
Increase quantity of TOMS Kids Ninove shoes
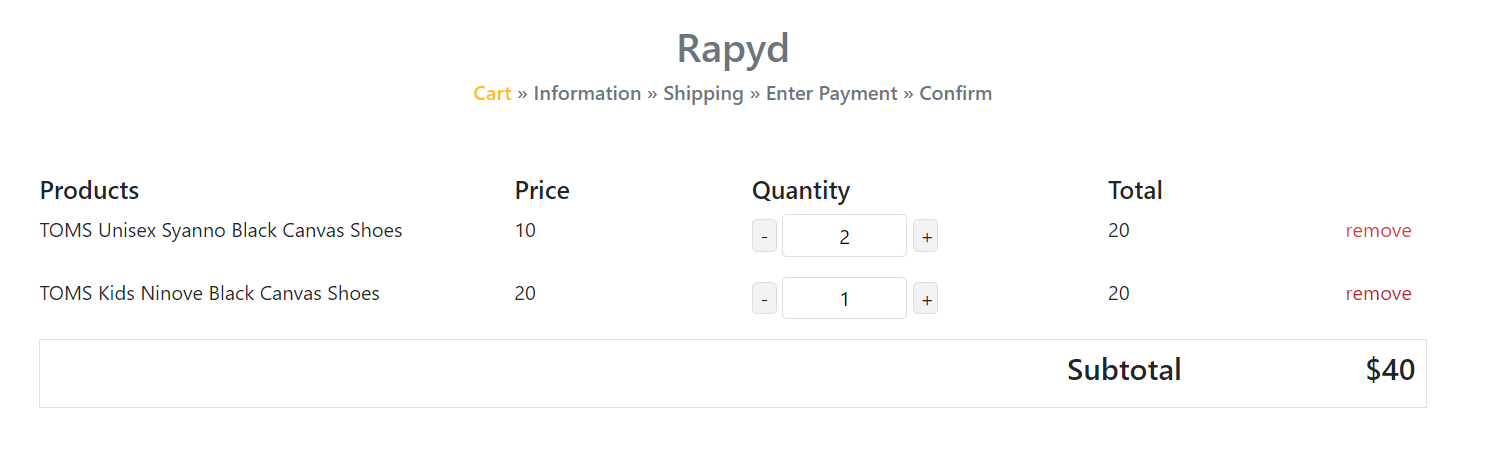point(925,299)
